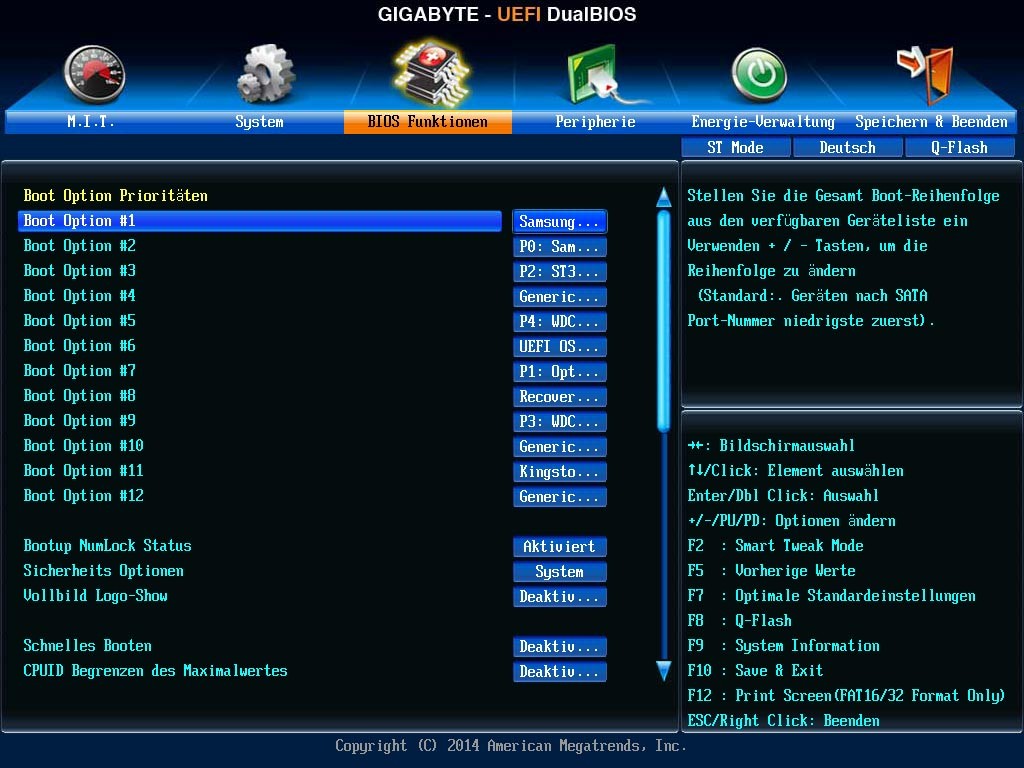The height and width of the screenshot is (768, 1024).
Task: Open Boot Option #4 Generic dropdown
Action: tap(560, 296)
